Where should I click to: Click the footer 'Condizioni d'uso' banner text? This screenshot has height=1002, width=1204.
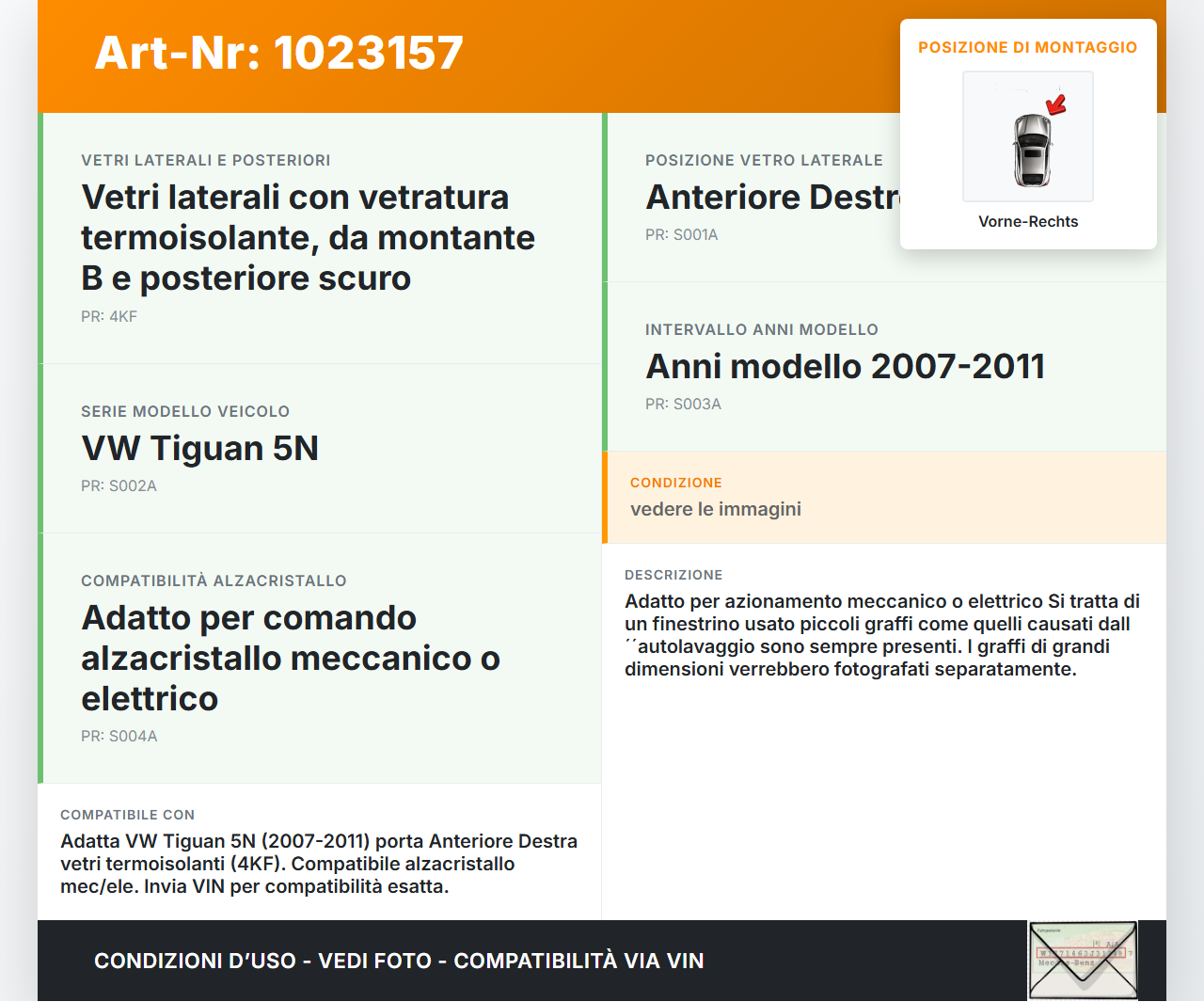click(x=399, y=961)
